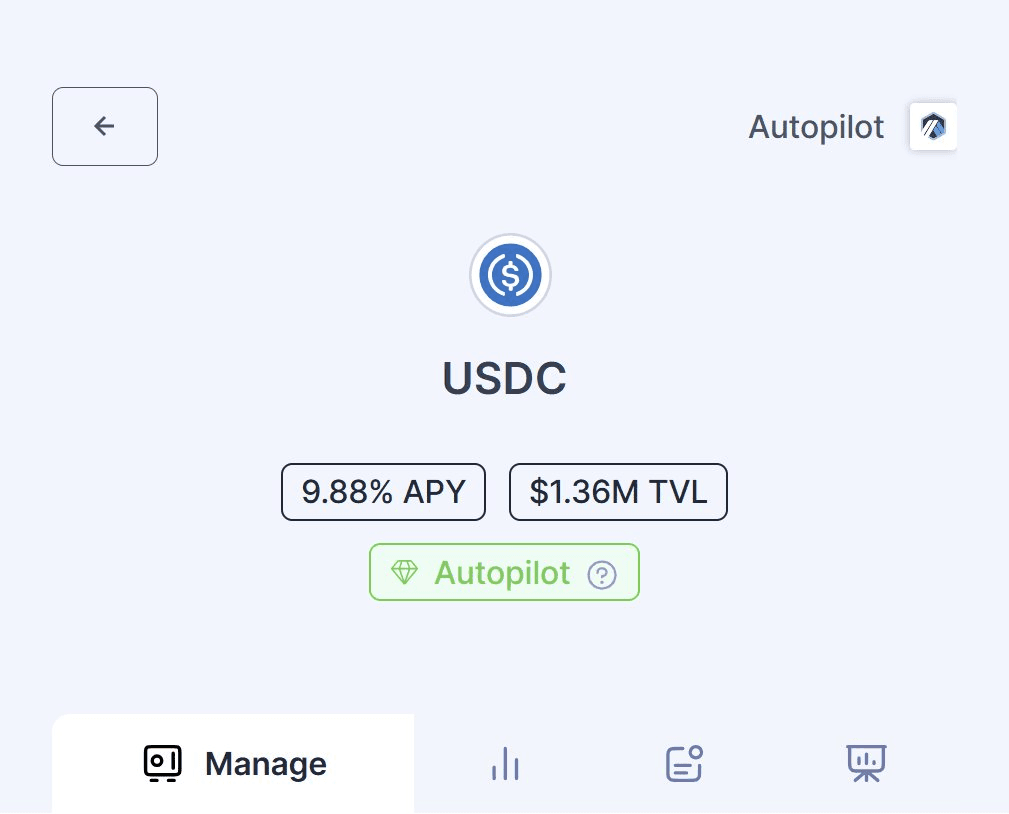
Task: Click the back arrow button
Action: 105,126
